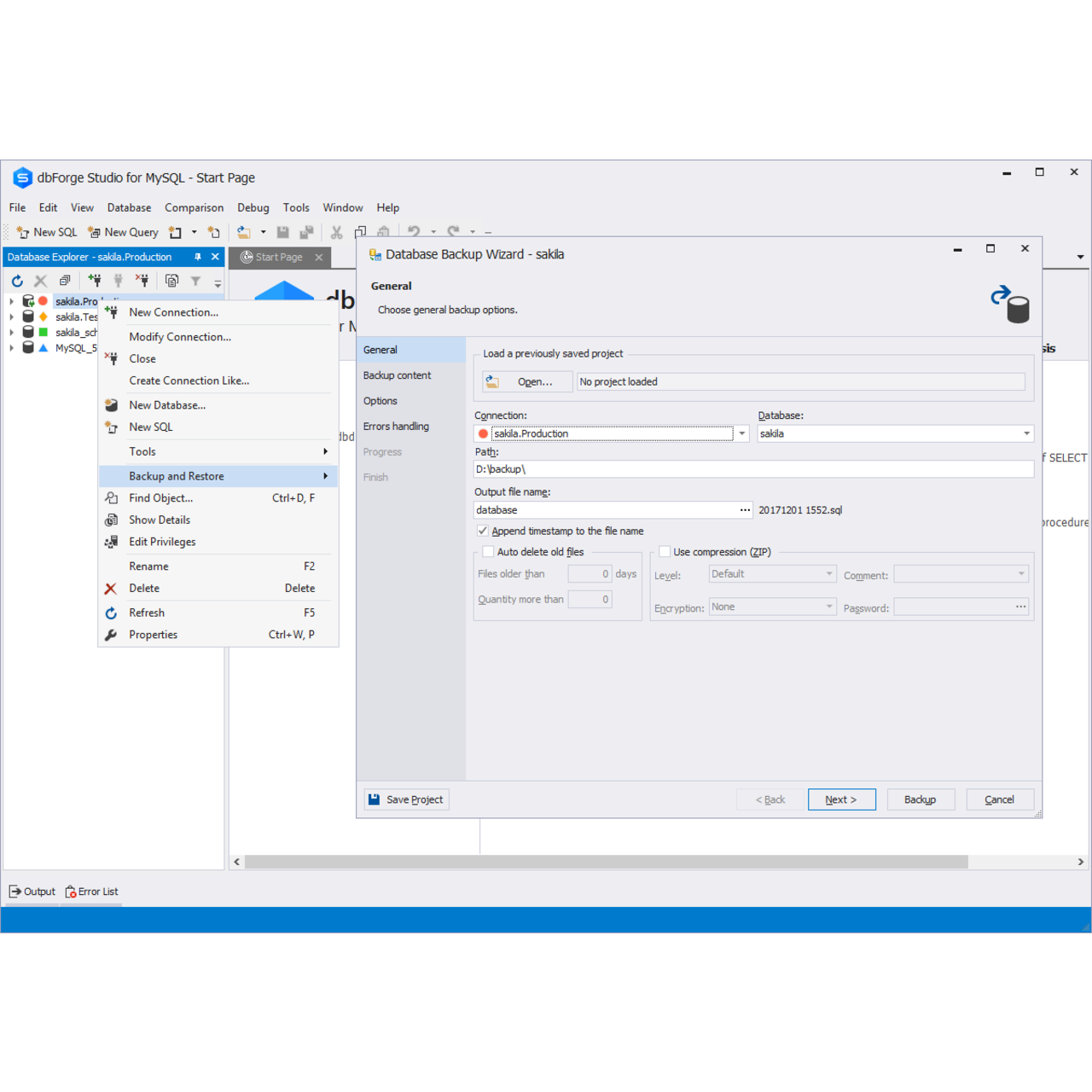Enable Auto delete old files

click(x=488, y=552)
